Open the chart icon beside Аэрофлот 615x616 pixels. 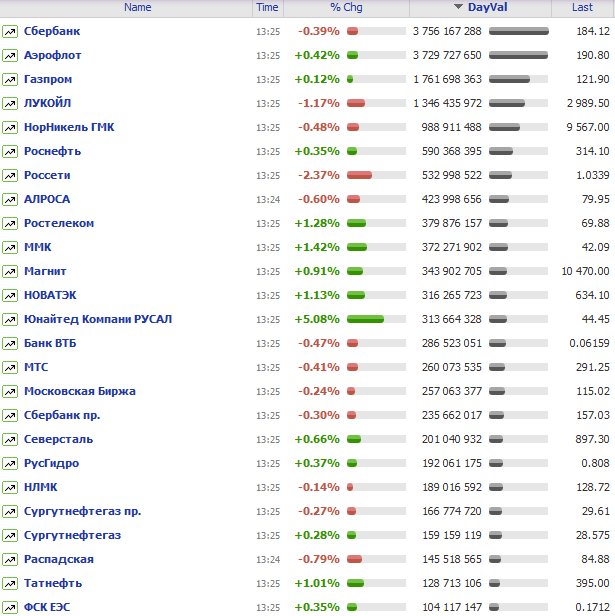pos(10,55)
